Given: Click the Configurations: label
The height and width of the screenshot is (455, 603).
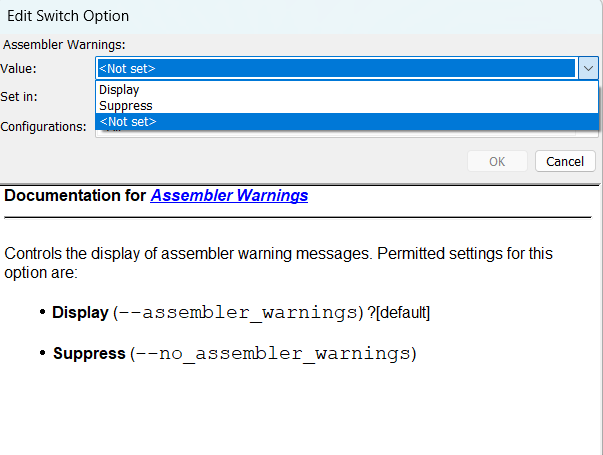Looking at the screenshot, I should (43, 127).
